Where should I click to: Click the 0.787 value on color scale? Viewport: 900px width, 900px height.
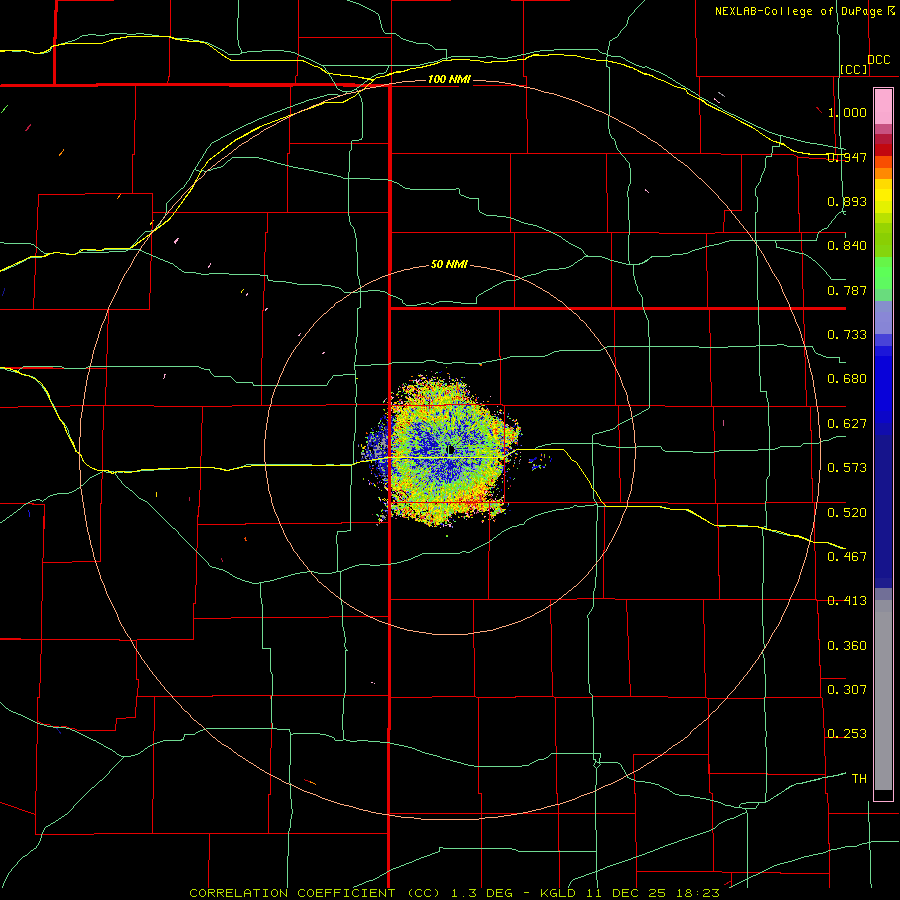coord(847,290)
